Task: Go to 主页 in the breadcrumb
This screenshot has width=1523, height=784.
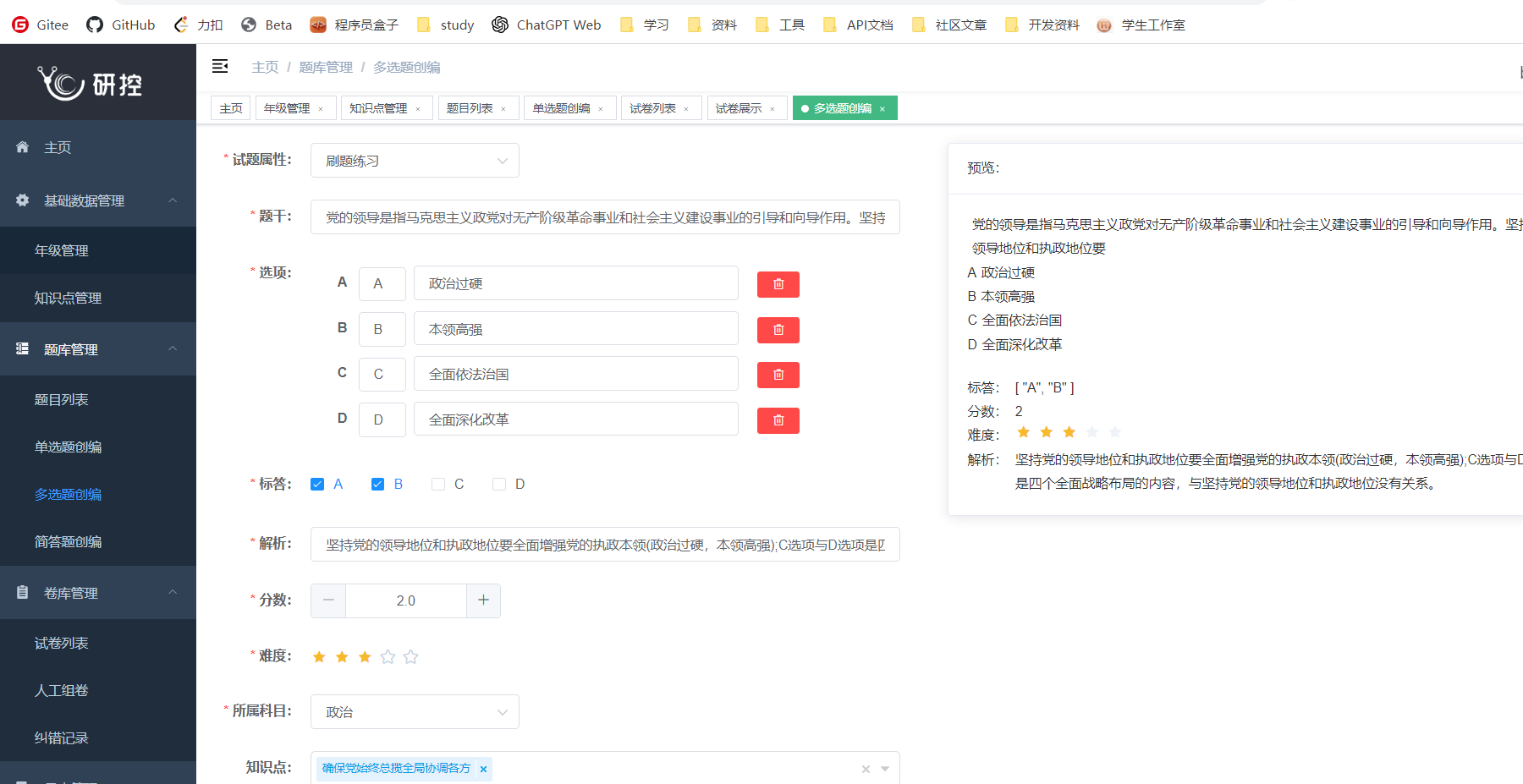Action: (x=265, y=67)
